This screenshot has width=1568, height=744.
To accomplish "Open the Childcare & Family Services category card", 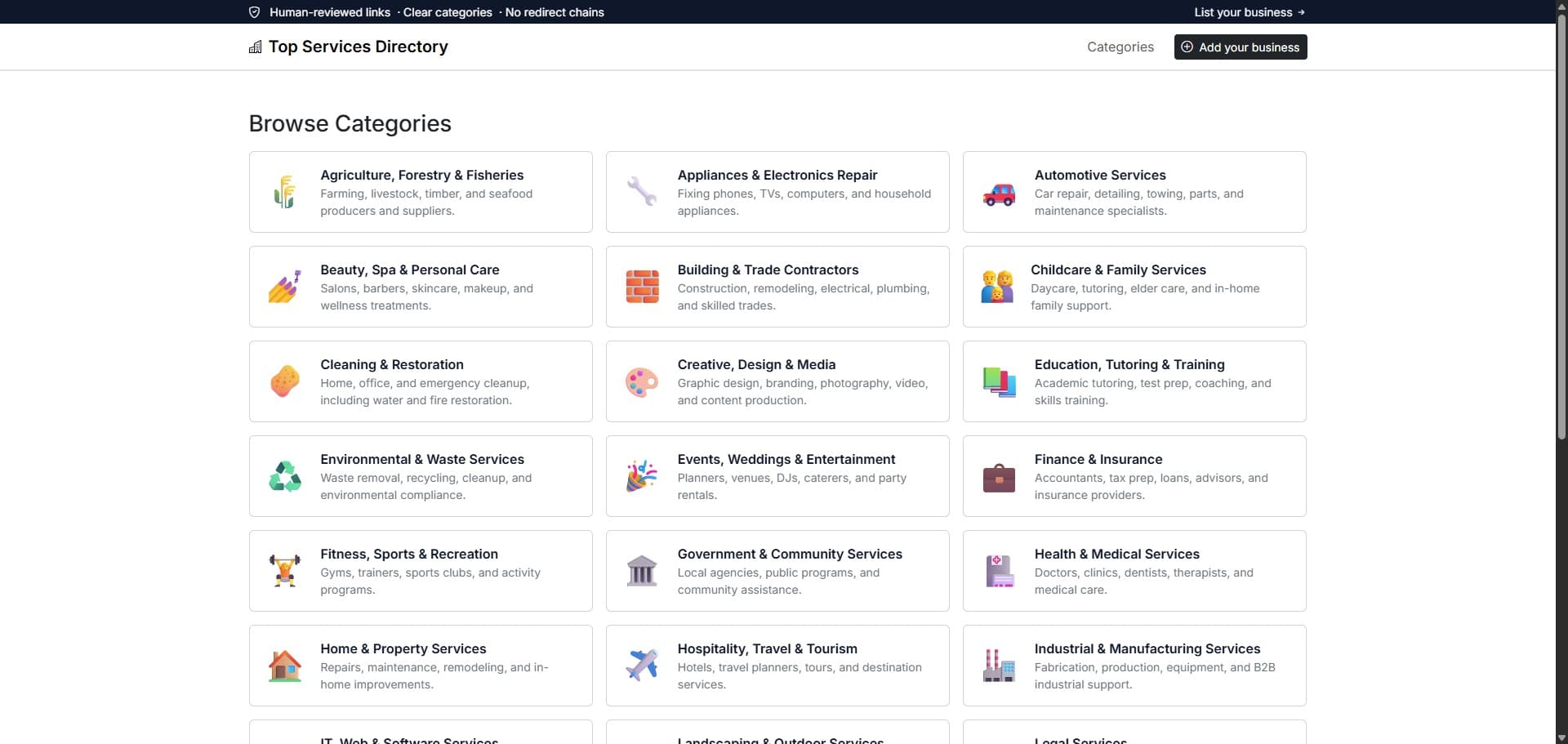I will (1133, 286).
